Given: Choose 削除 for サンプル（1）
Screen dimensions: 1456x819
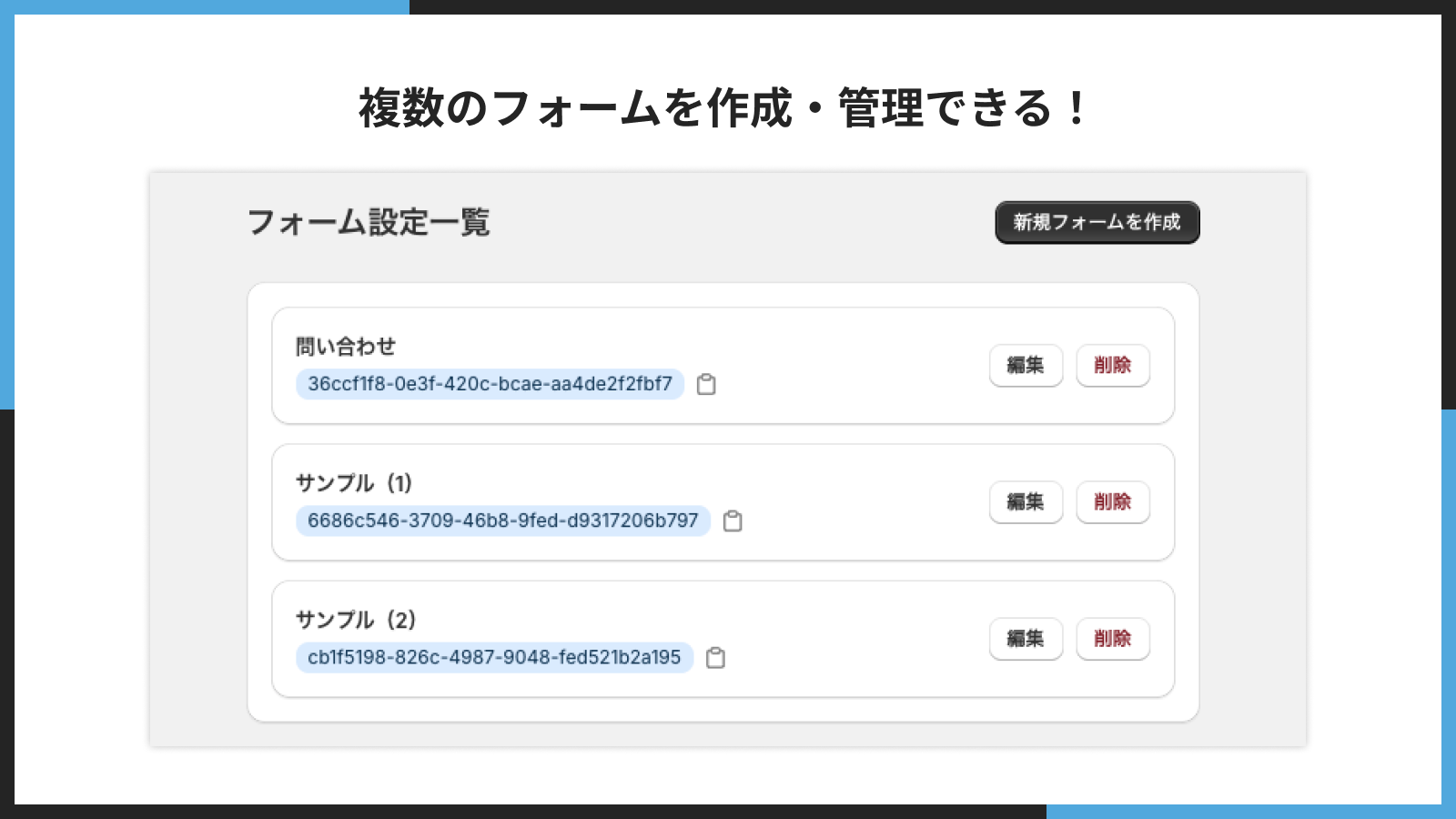Looking at the screenshot, I should pos(1113,501).
